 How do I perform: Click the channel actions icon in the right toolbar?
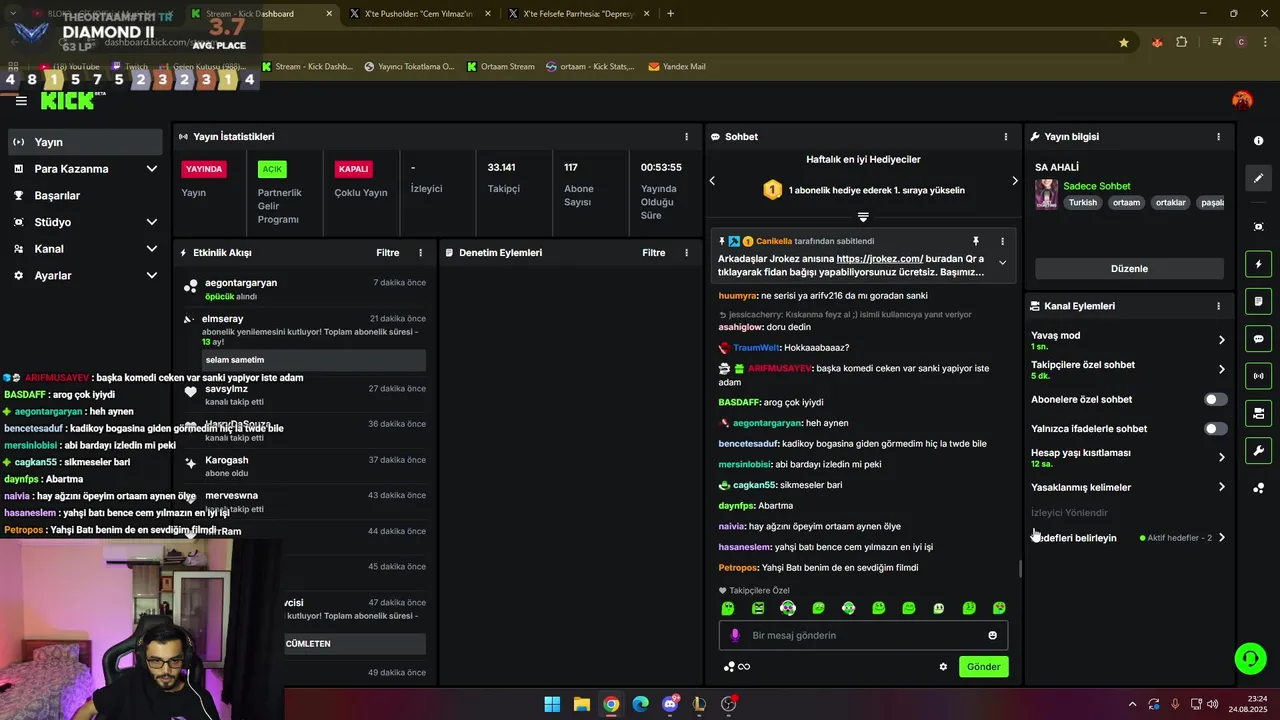(1258, 413)
